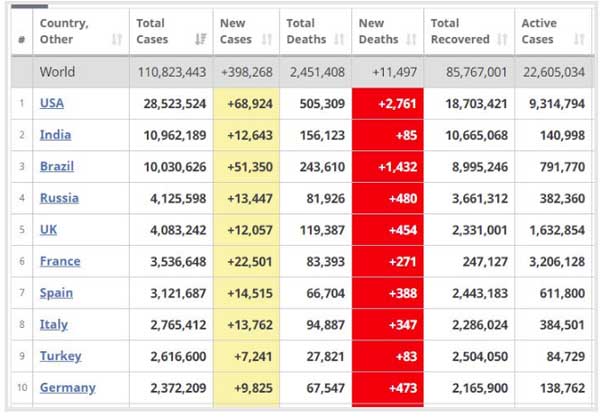The width and height of the screenshot is (600, 417).
Task: Click the UK link
Action: pyautogui.click(x=48, y=230)
